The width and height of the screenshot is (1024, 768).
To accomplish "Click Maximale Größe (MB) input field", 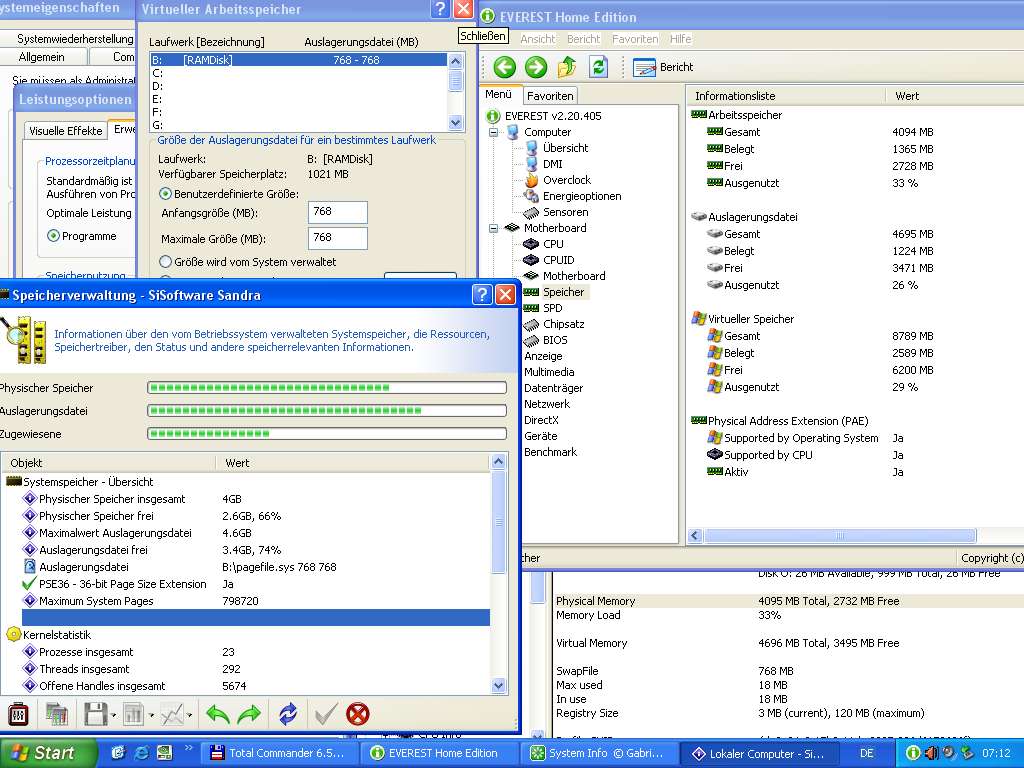I will [x=338, y=238].
